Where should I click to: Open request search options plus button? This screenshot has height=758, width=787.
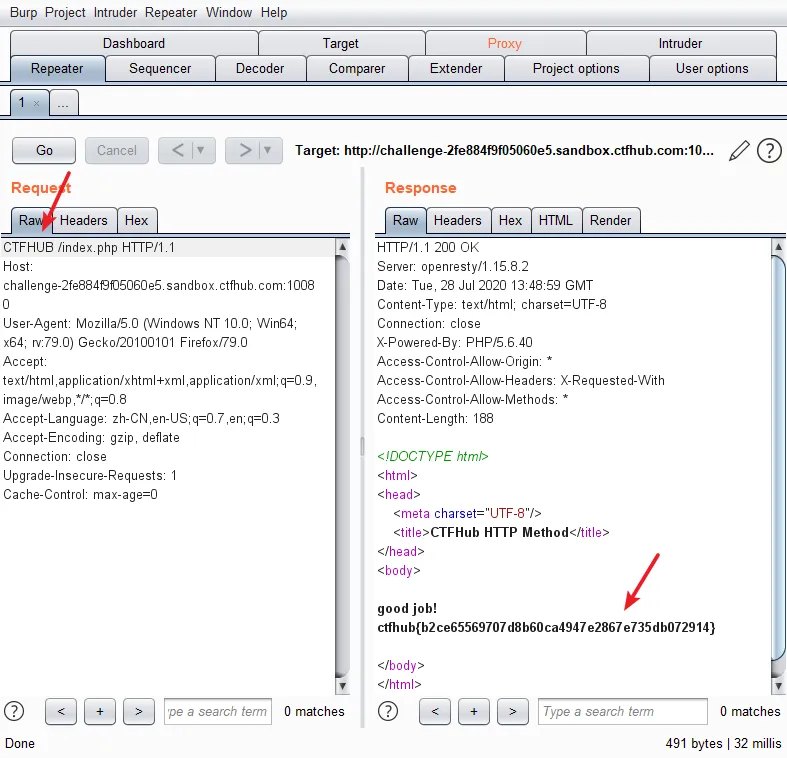point(100,711)
